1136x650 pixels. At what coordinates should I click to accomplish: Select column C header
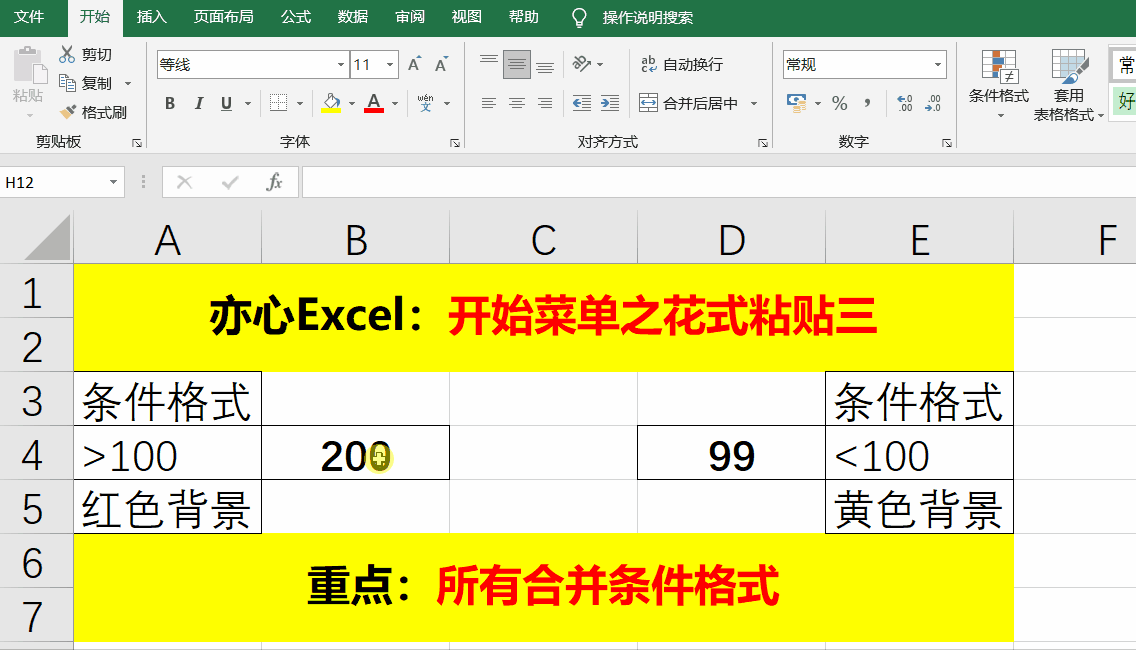pyautogui.click(x=543, y=239)
